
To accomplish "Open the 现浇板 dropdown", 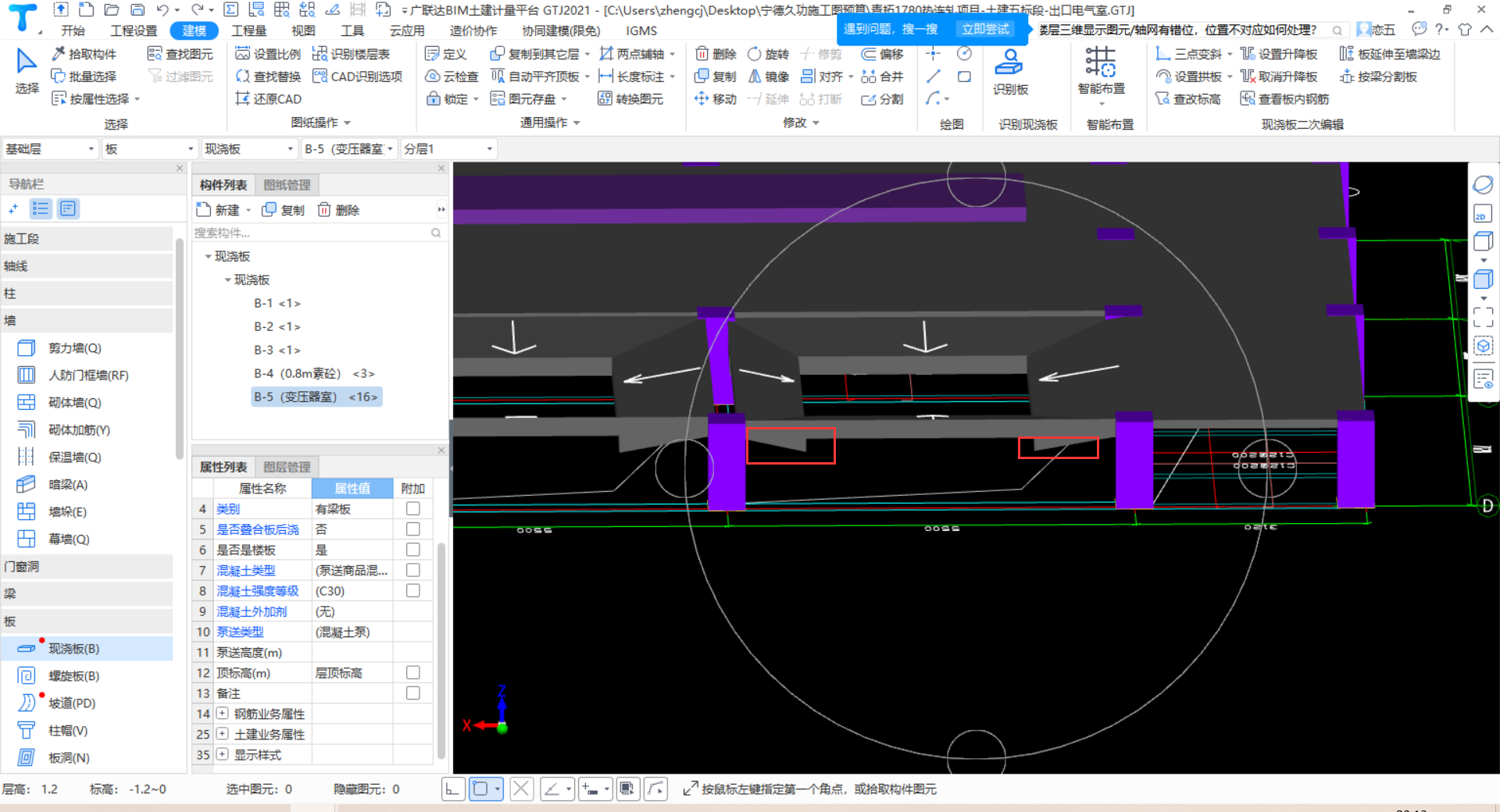I will (x=249, y=149).
